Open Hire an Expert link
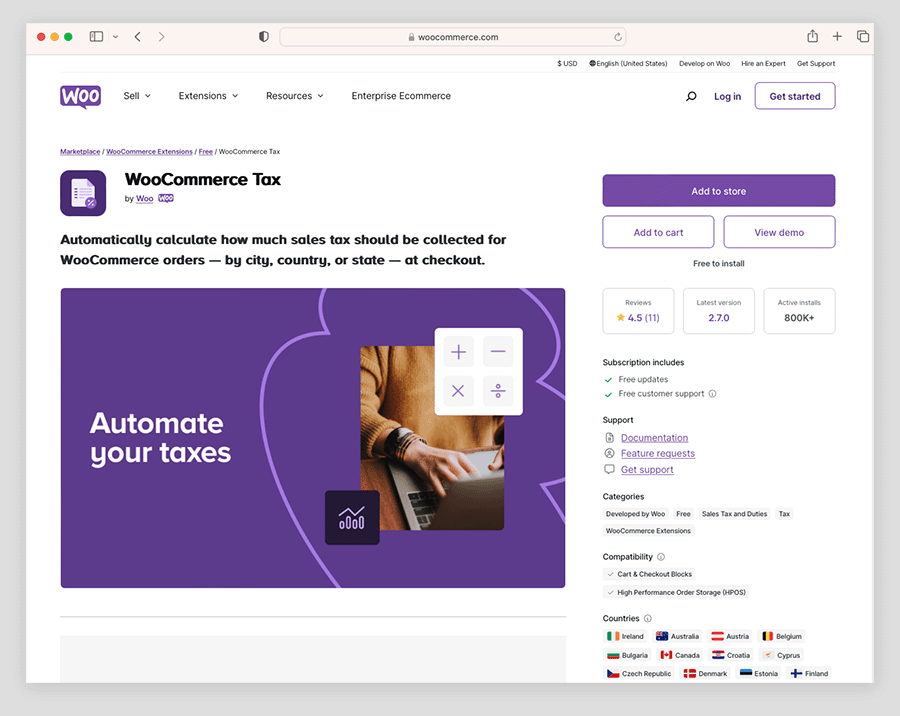Viewport: 900px width, 716px height. coord(763,64)
